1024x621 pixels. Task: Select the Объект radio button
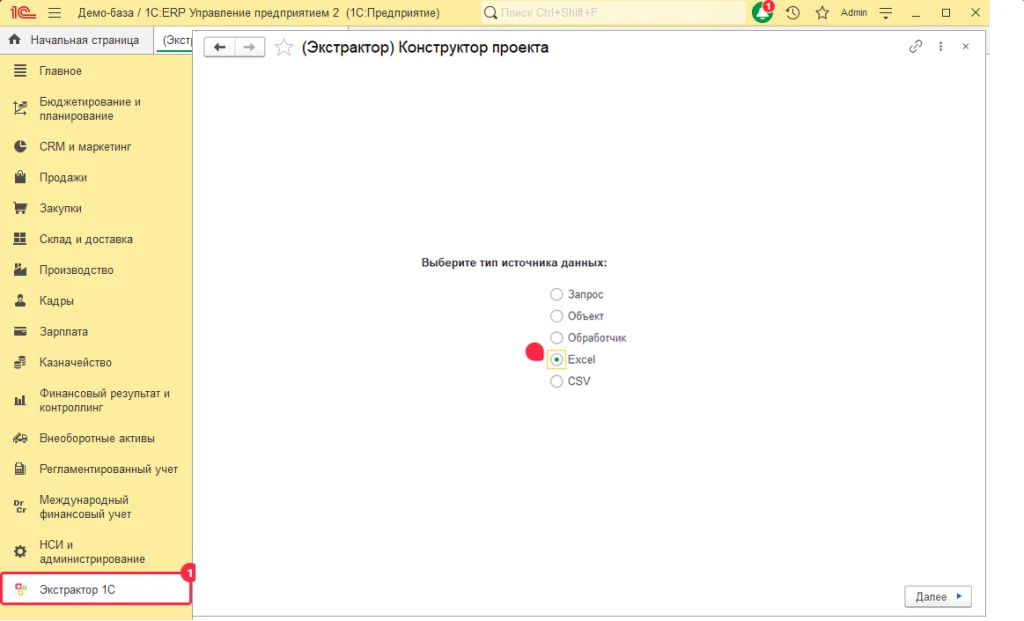pos(556,316)
